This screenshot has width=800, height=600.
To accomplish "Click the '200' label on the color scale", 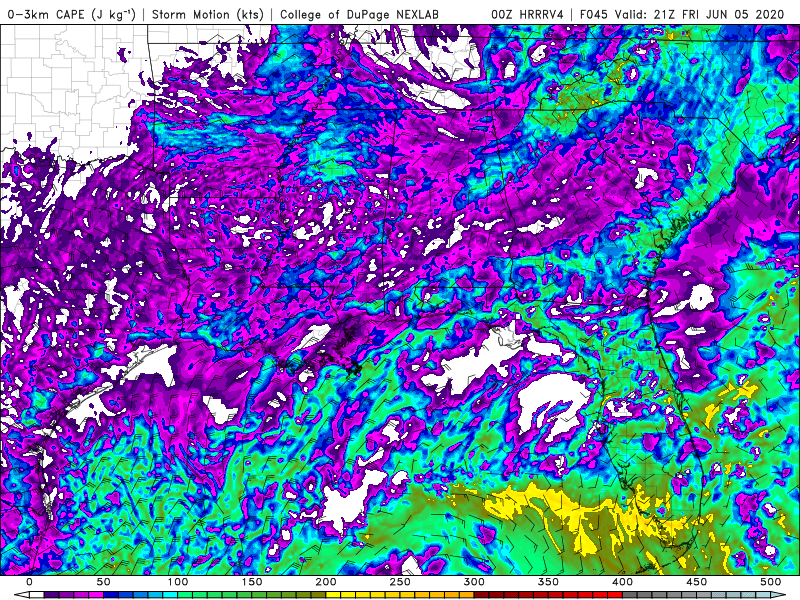I will pos(326,582).
